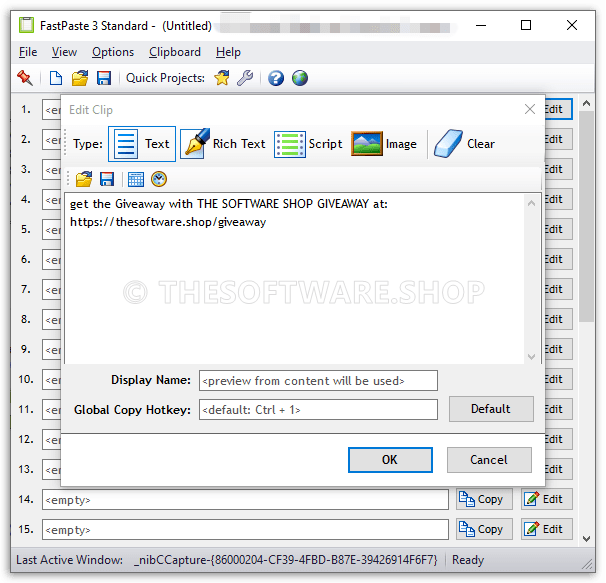Confirm the clip with OK
The height and width of the screenshot is (583, 606).
tap(390, 460)
